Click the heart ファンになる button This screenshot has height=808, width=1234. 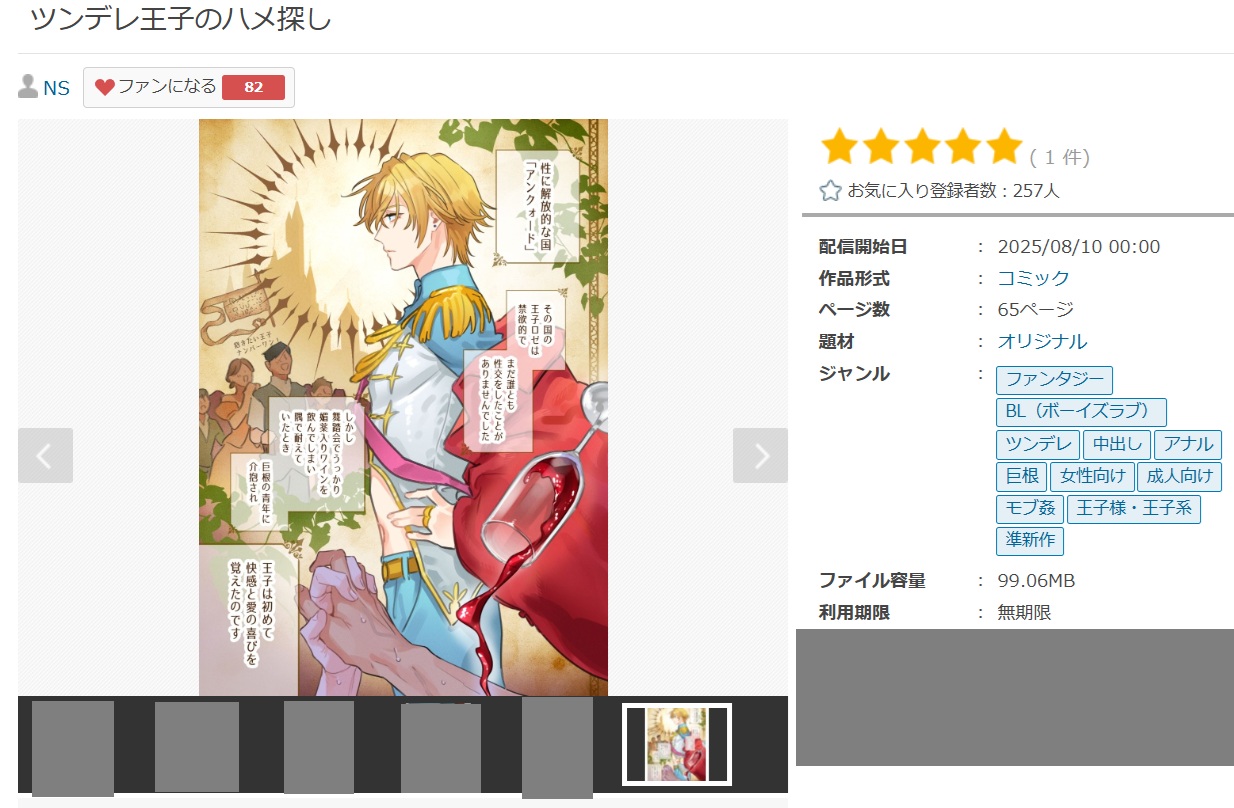tap(189, 87)
